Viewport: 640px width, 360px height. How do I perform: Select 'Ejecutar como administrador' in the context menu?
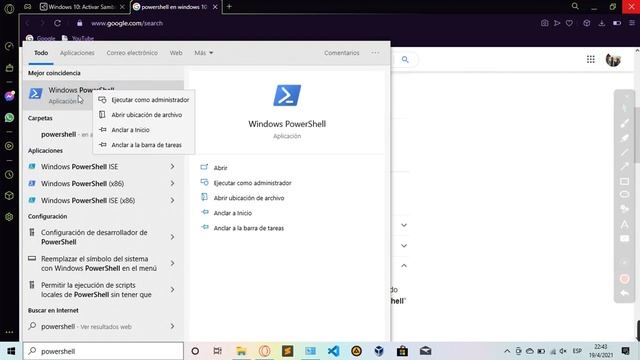144,100
